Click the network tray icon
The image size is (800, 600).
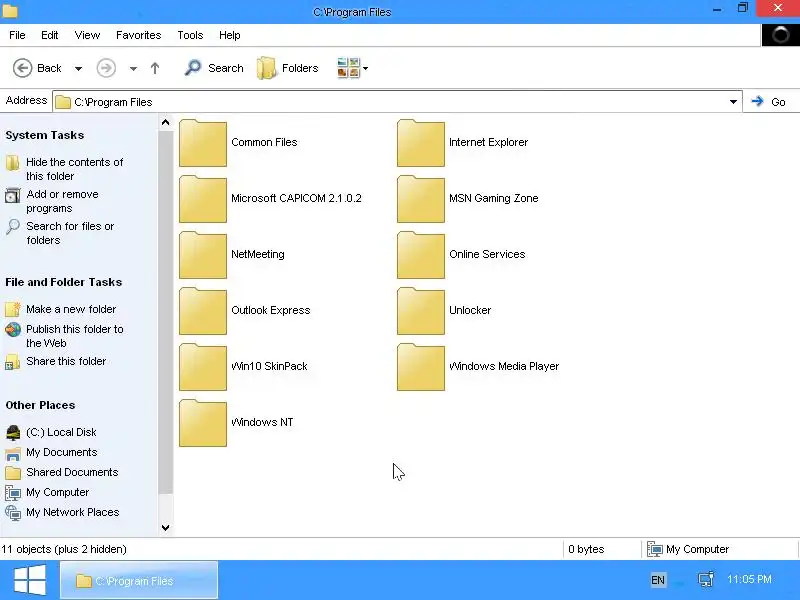pos(706,580)
